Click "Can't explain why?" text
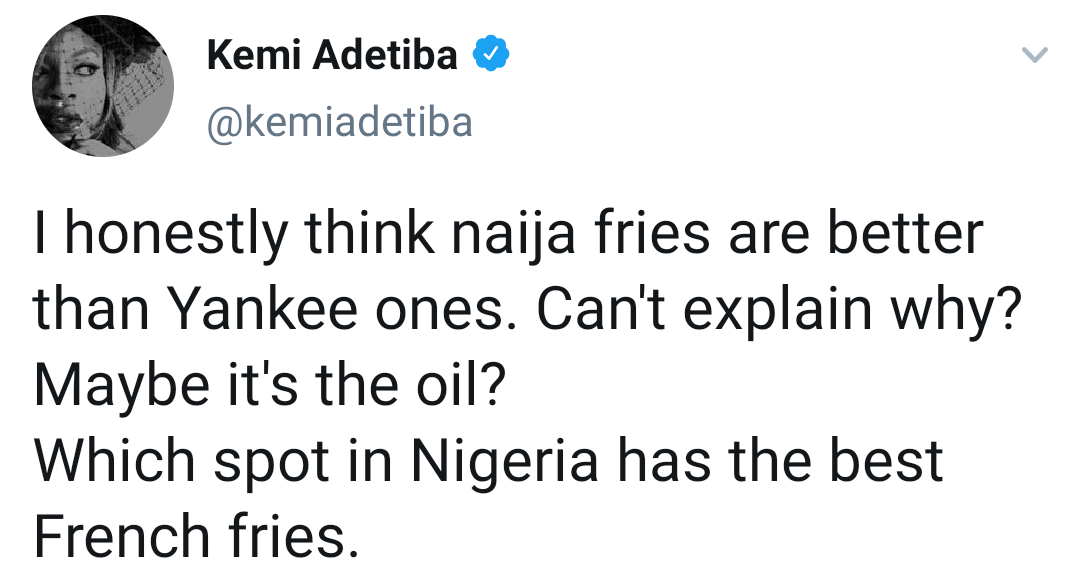 point(777,314)
